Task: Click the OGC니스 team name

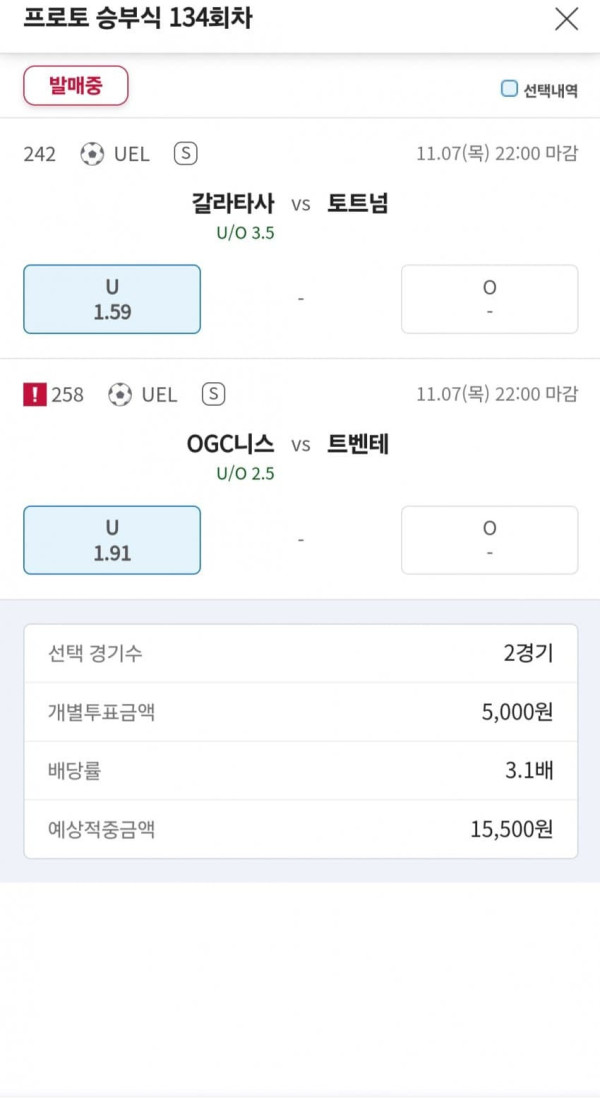Action: pyautogui.click(x=230, y=445)
